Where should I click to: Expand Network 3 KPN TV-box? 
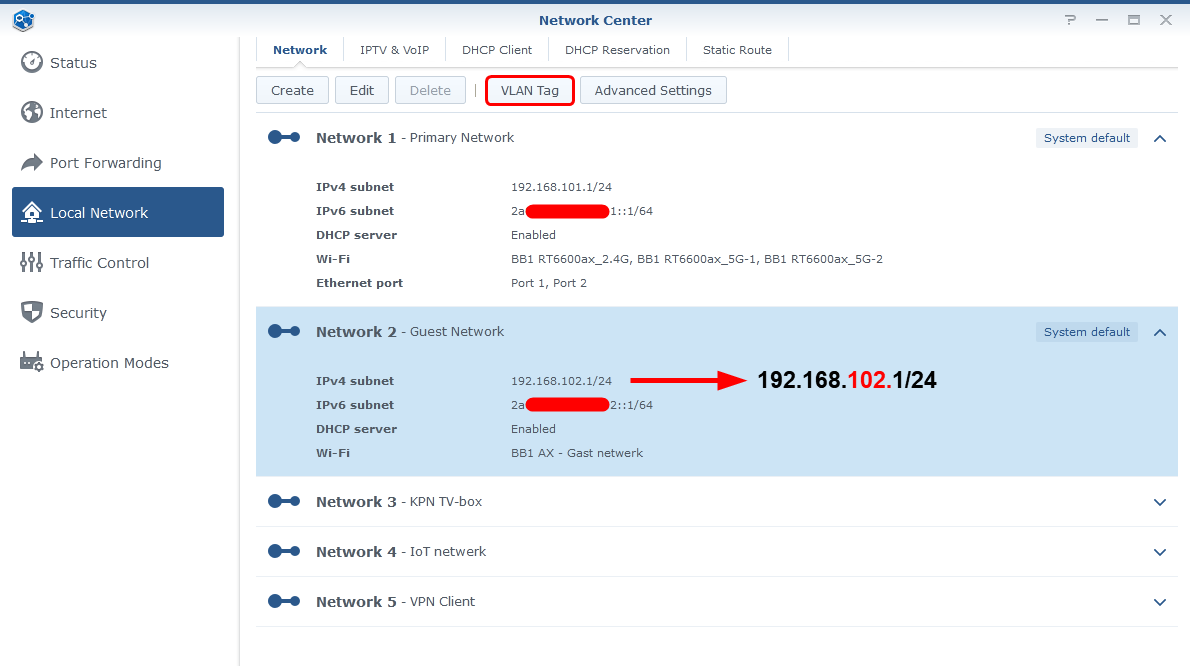click(1160, 502)
